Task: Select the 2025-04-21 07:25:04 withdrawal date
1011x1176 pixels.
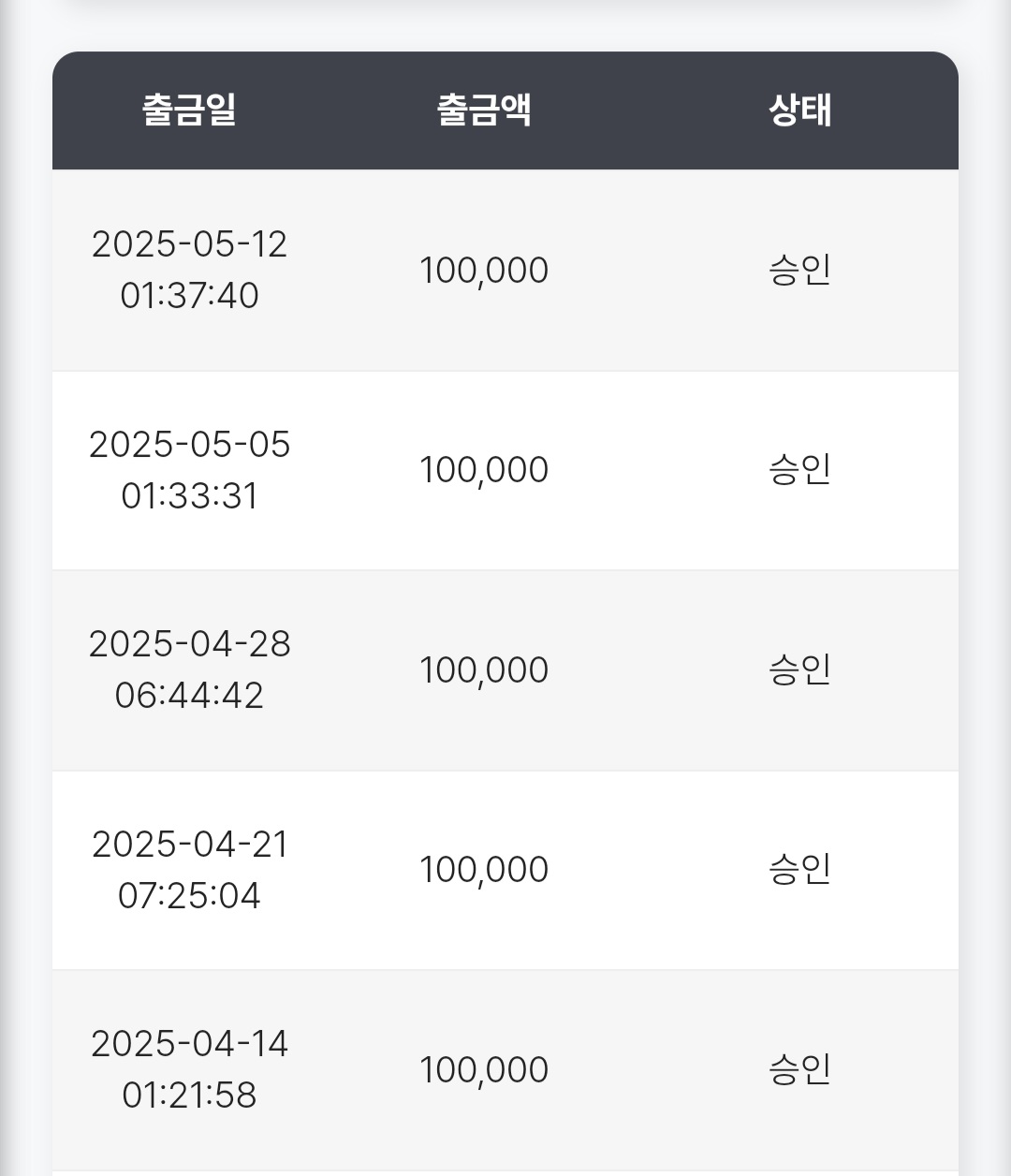Action: 190,870
